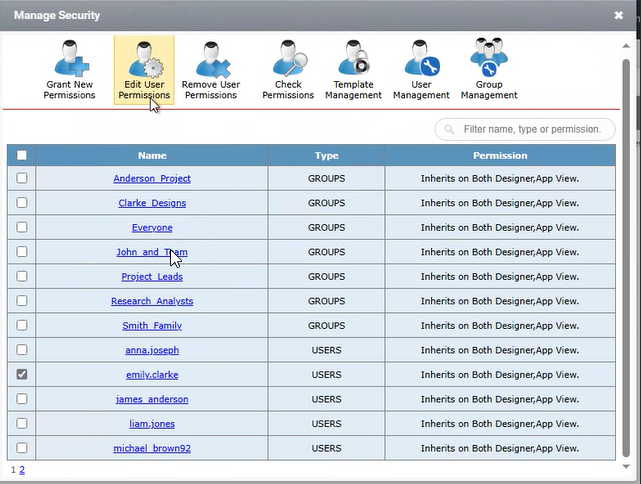Open the Anderson_Project link
The image size is (641, 484).
pos(152,179)
